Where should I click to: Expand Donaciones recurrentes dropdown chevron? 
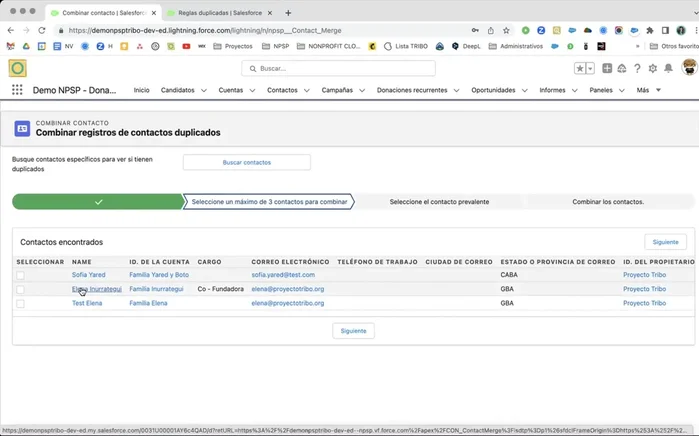[x=456, y=90]
